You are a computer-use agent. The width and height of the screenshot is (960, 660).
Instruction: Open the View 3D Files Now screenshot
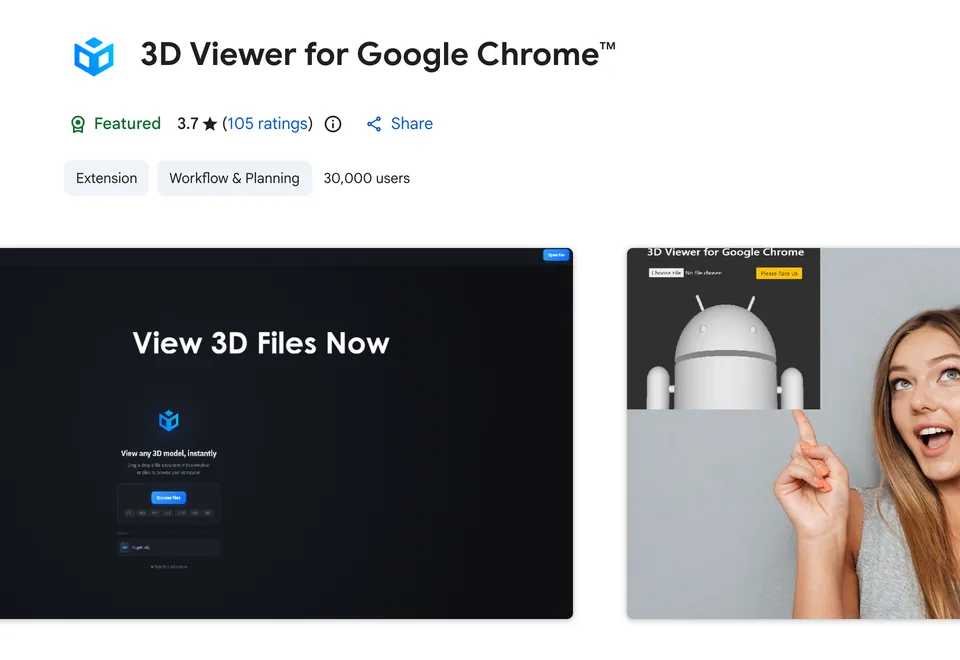pyautogui.click(x=287, y=433)
